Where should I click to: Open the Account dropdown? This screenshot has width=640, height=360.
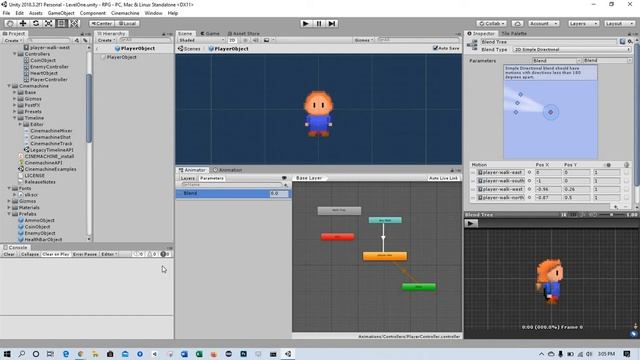point(543,24)
